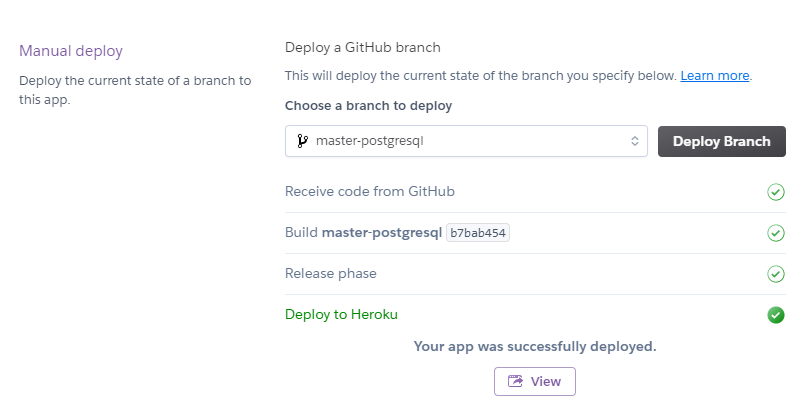Click the Learn more link
This screenshot has height=417, width=802.
715,76
